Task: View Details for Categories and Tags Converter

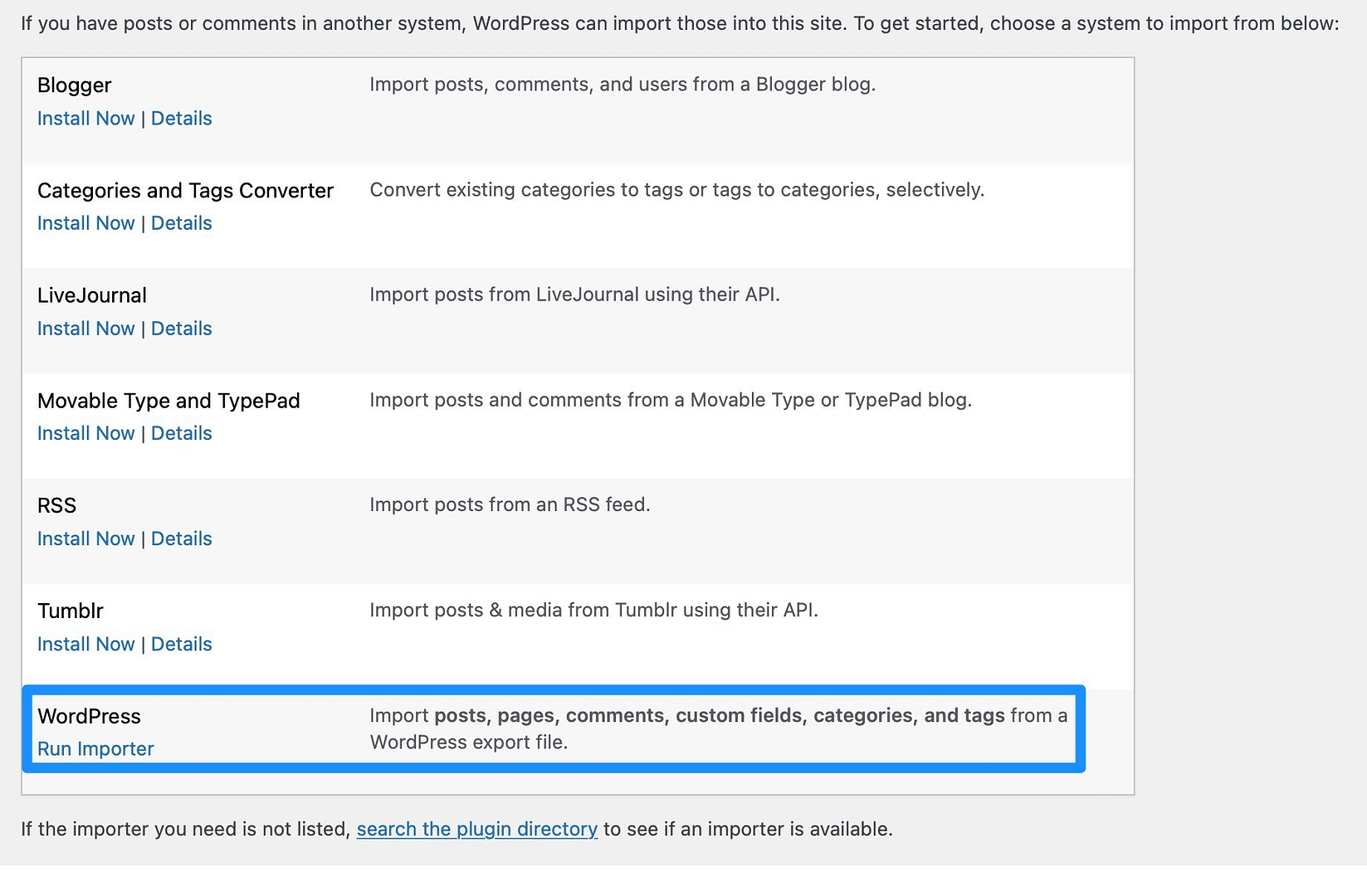Action: [x=181, y=223]
